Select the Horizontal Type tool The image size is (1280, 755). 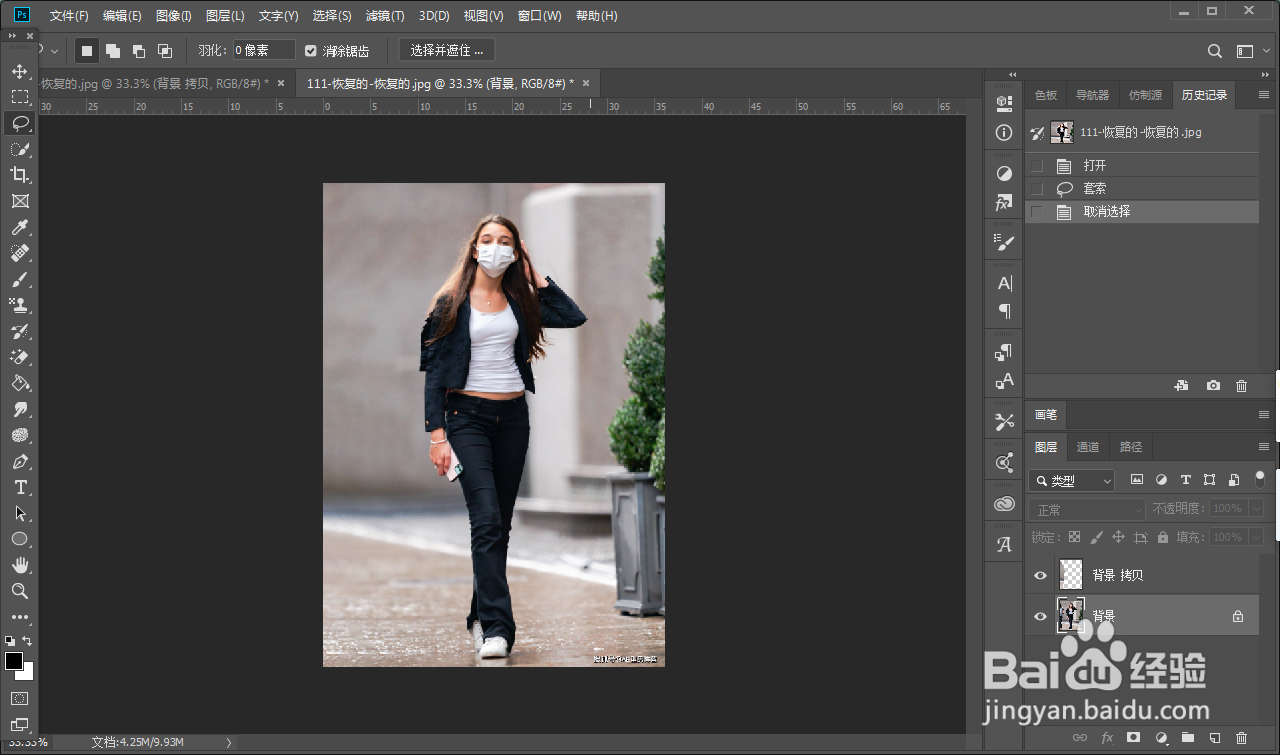[19, 487]
